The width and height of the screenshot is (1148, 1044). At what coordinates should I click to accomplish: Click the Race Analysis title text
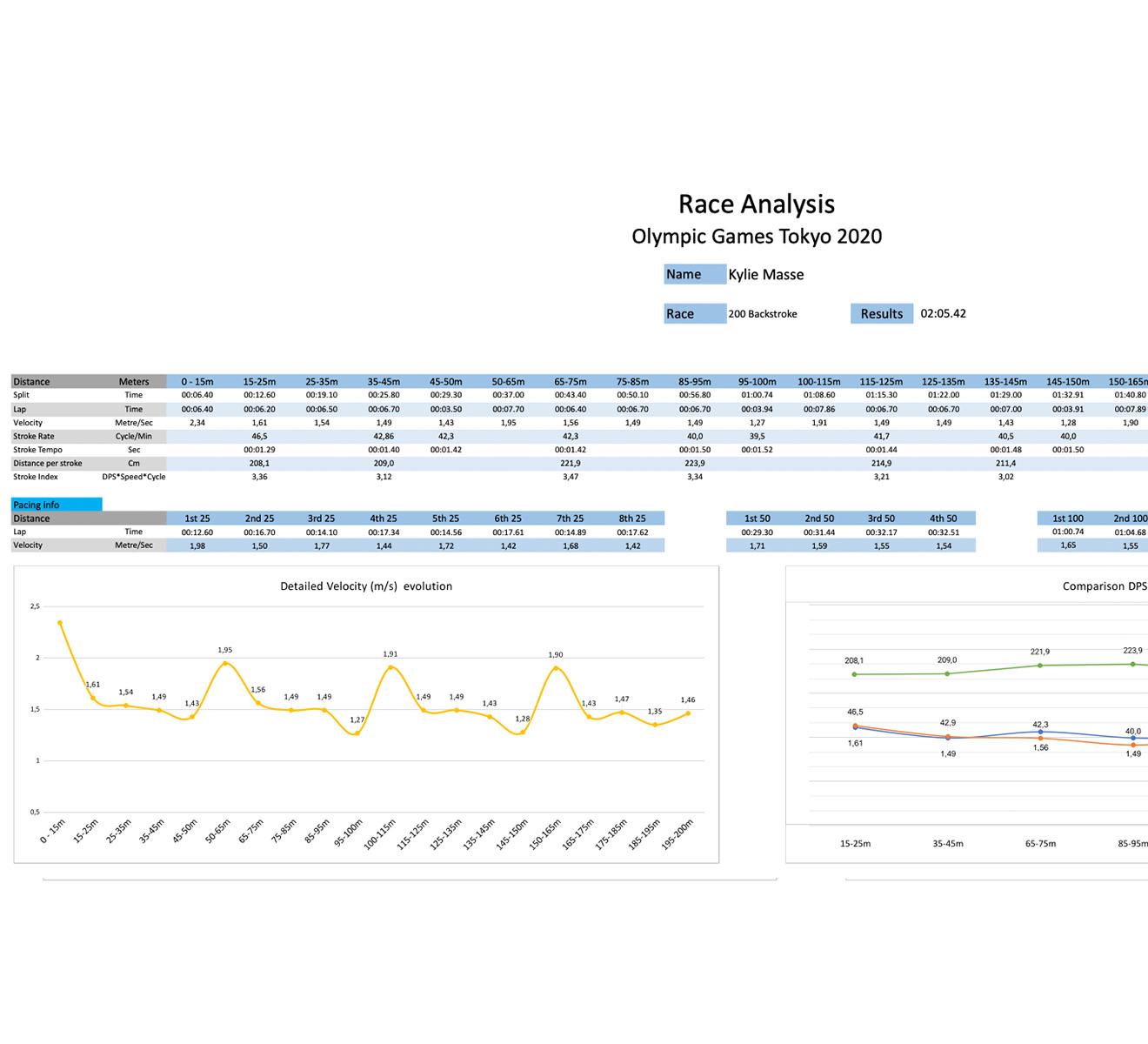[756, 204]
